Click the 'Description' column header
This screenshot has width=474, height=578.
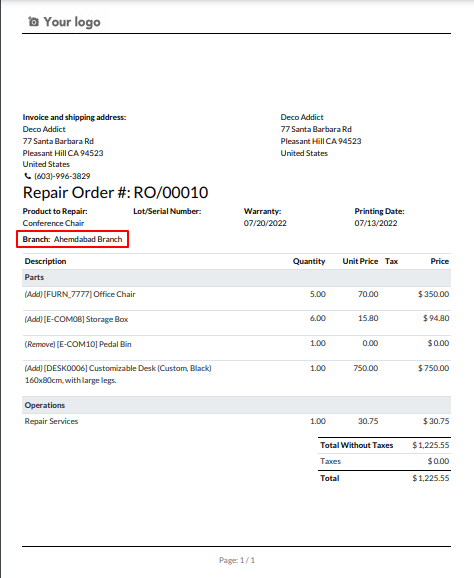45,261
